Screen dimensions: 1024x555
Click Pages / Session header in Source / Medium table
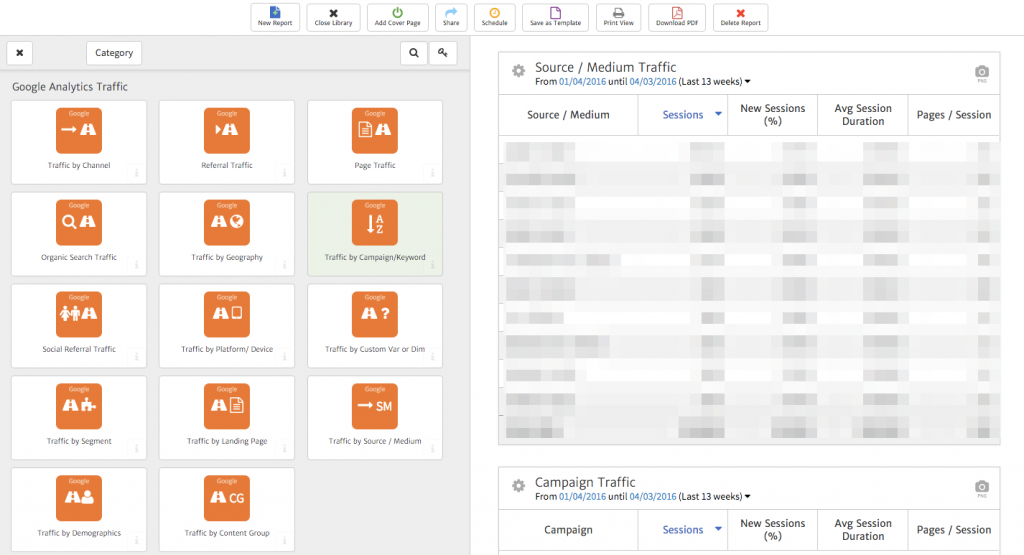coord(953,115)
